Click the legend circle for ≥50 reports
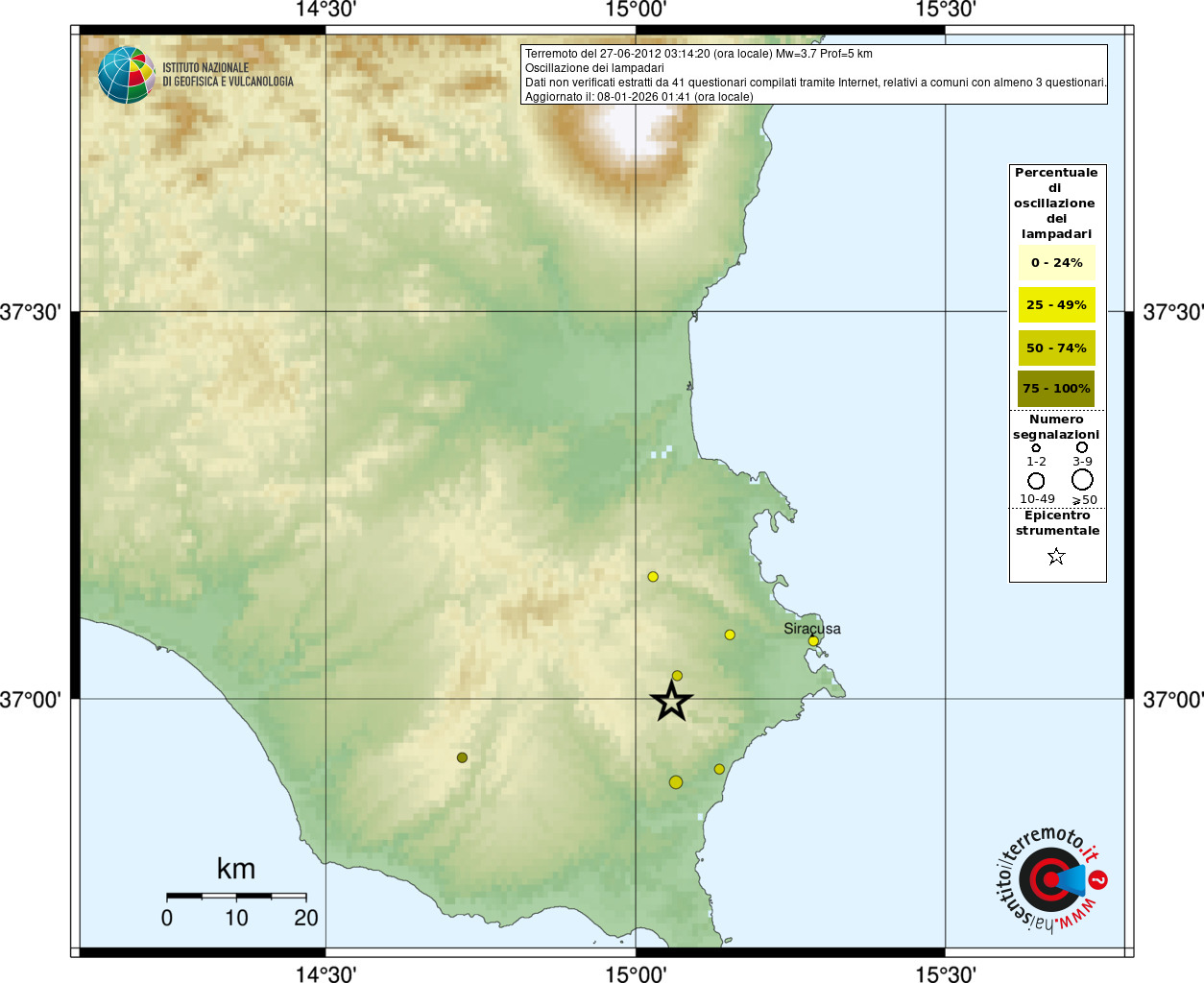Image resolution: width=1204 pixels, height=983 pixels. pos(1082,479)
